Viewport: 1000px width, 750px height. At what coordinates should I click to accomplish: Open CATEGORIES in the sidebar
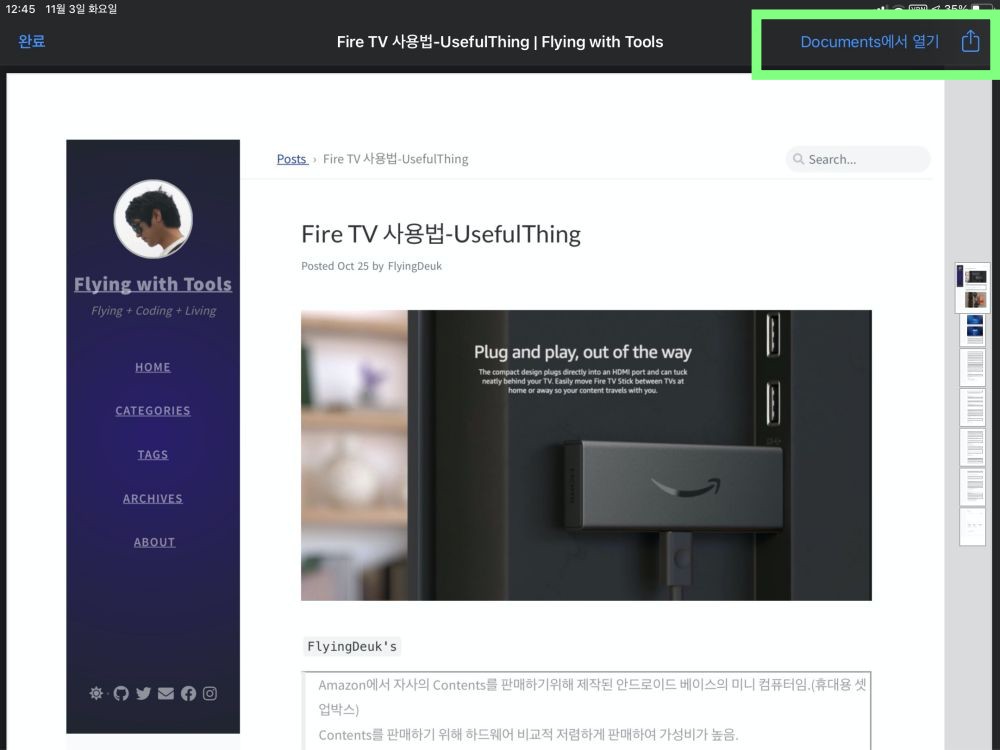(x=153, y=411)
